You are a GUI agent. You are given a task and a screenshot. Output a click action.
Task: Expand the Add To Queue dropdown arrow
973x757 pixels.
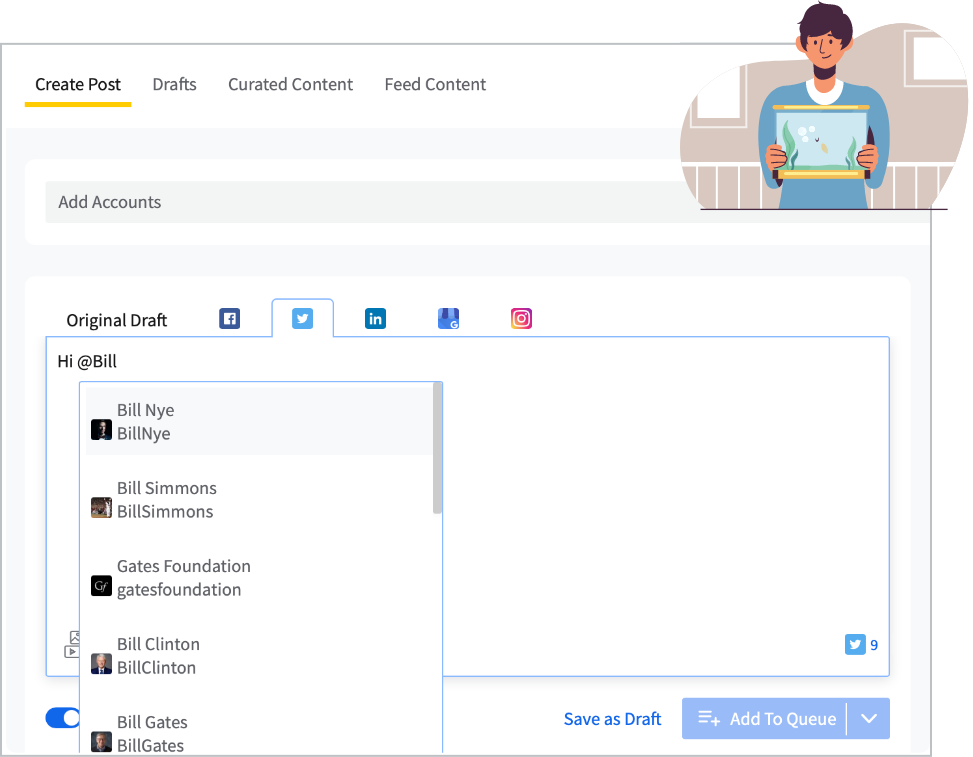point(869,719)
